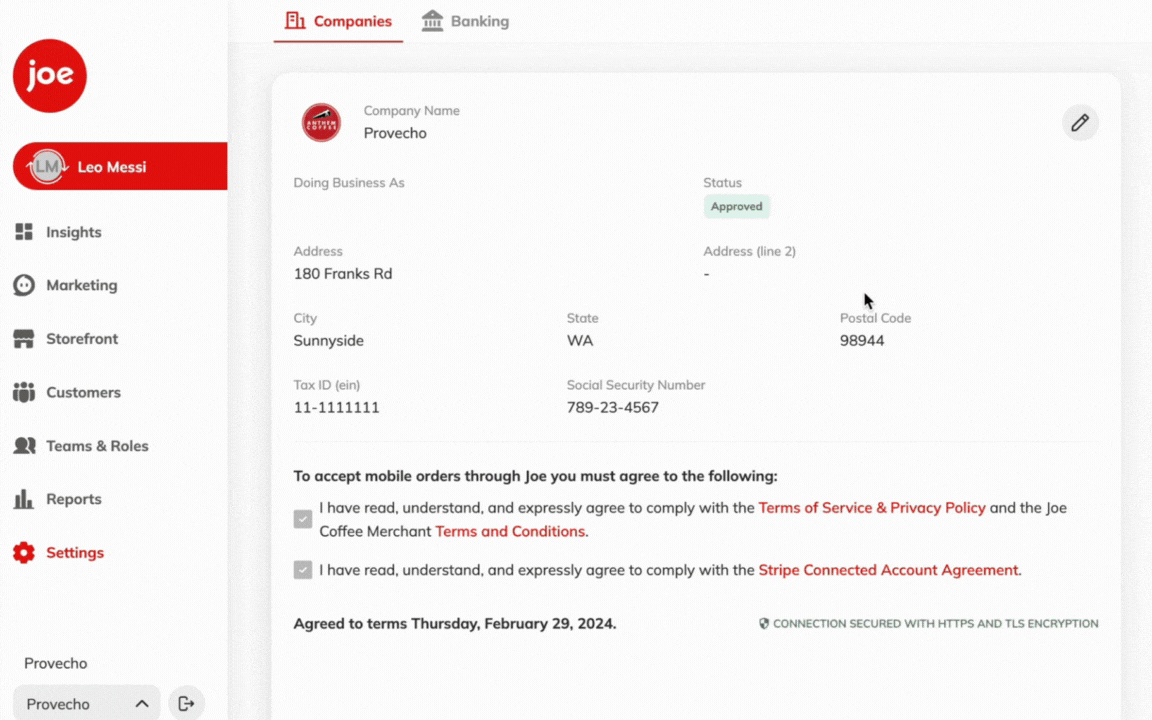The height and width of the screenshot is (720, 1152).
Task: Click the postal code 98944
Action: (862, 341)
